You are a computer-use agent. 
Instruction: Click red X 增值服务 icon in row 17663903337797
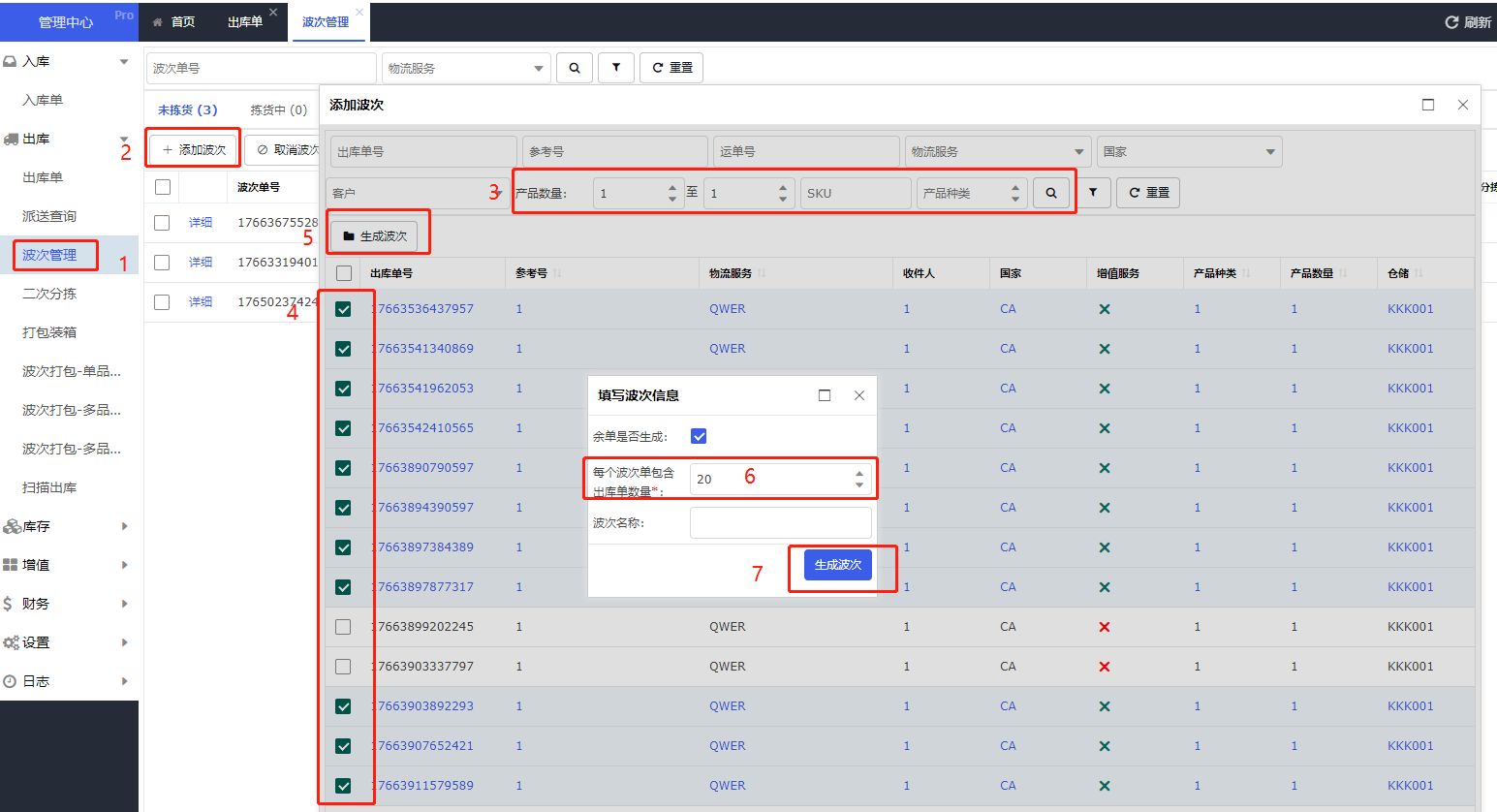tap(1105, 667)
